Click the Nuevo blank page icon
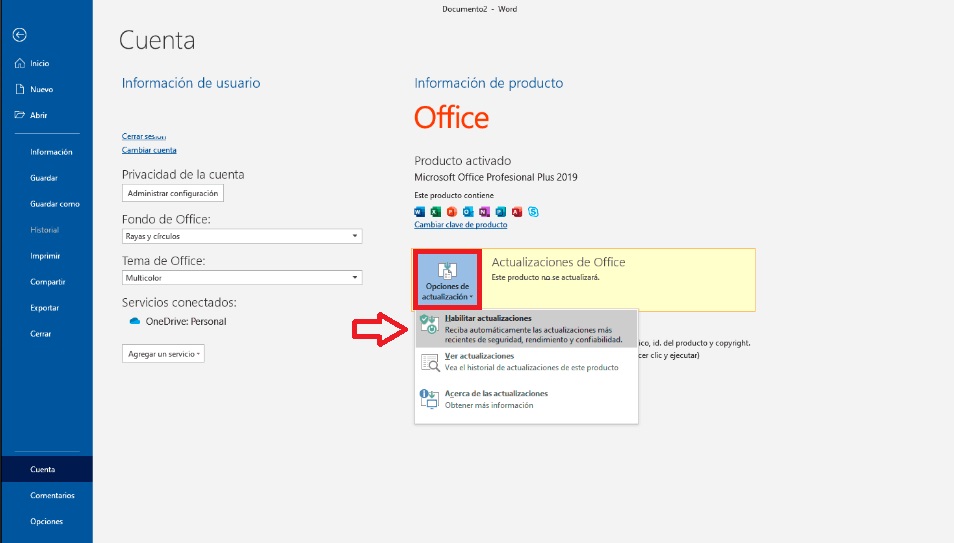The image size is (954, 543). [19, 89]
